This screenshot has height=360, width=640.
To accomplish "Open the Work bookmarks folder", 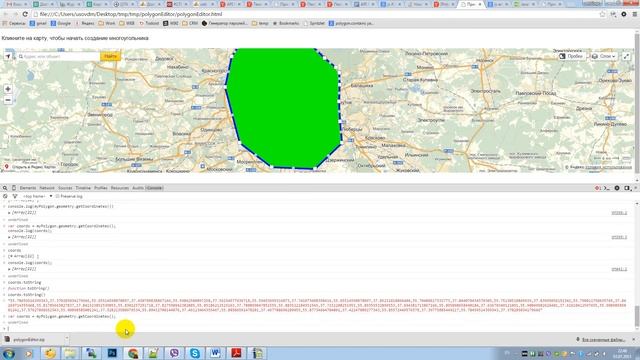I will pos(107,23).
